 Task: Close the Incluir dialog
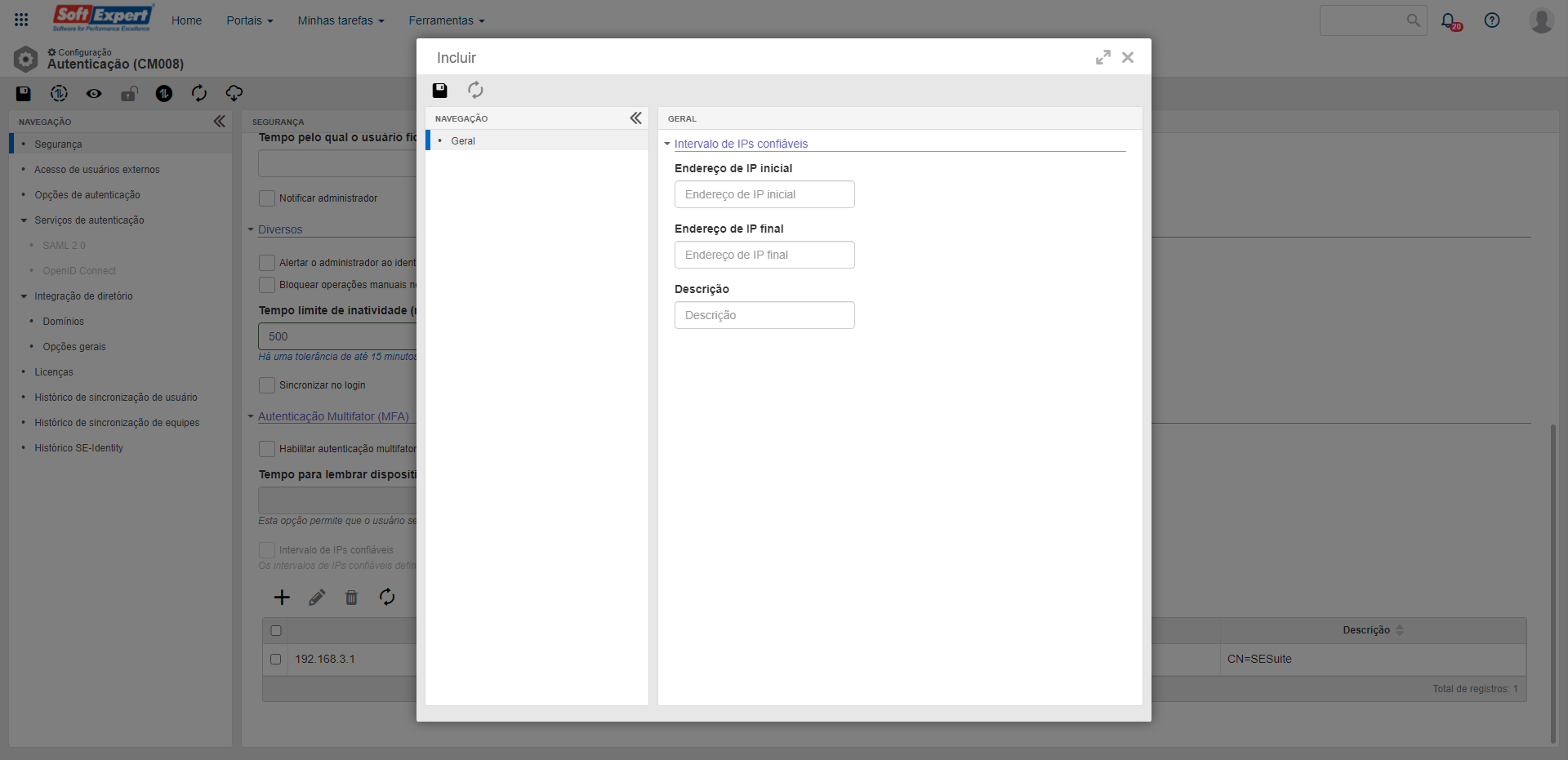(x=1128, y=57)
